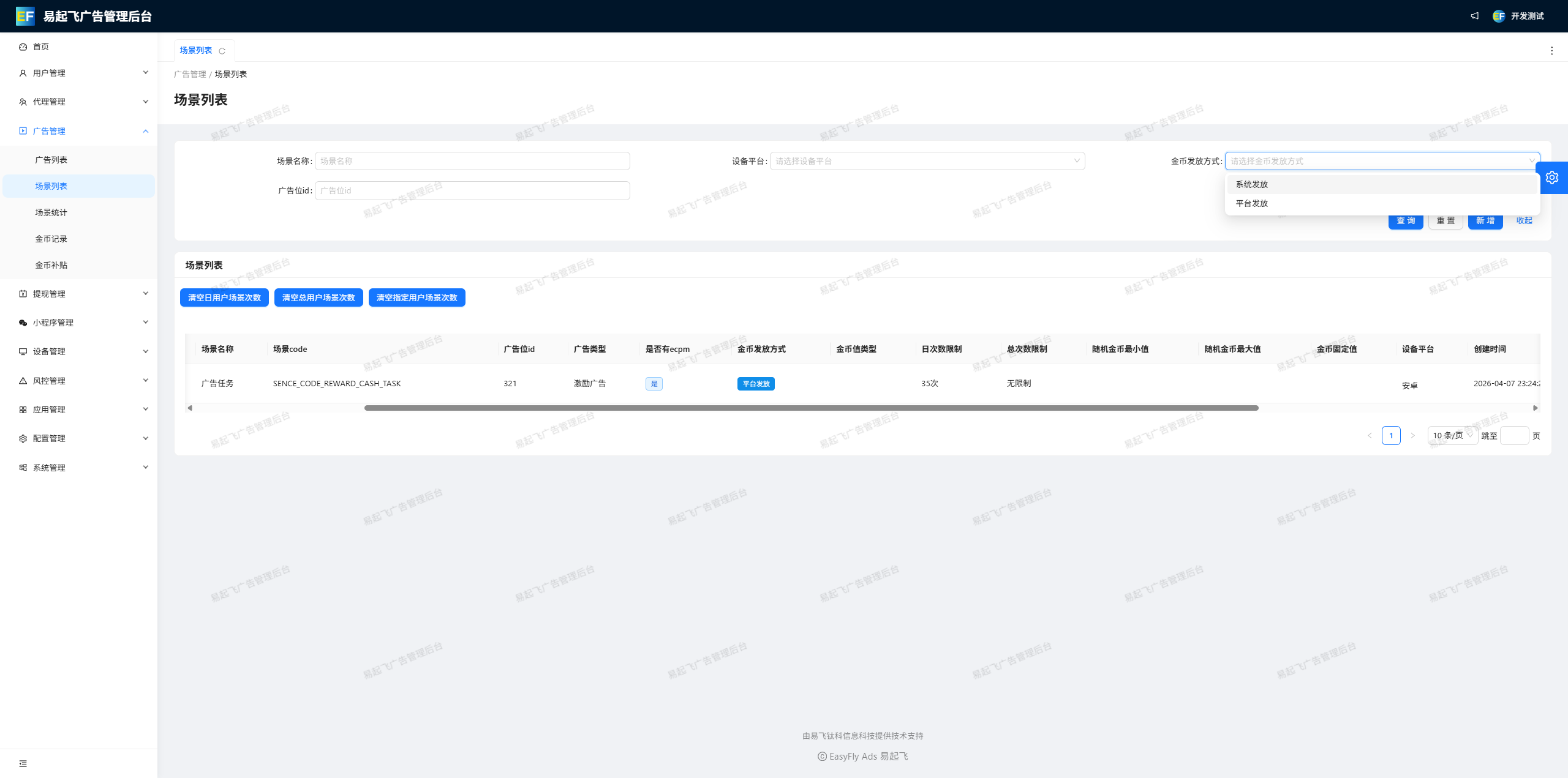This screenshot has height=778, width=1568.
Task: Click the 广告管理 breadcrumb link
Action: (x=190, y=74)
